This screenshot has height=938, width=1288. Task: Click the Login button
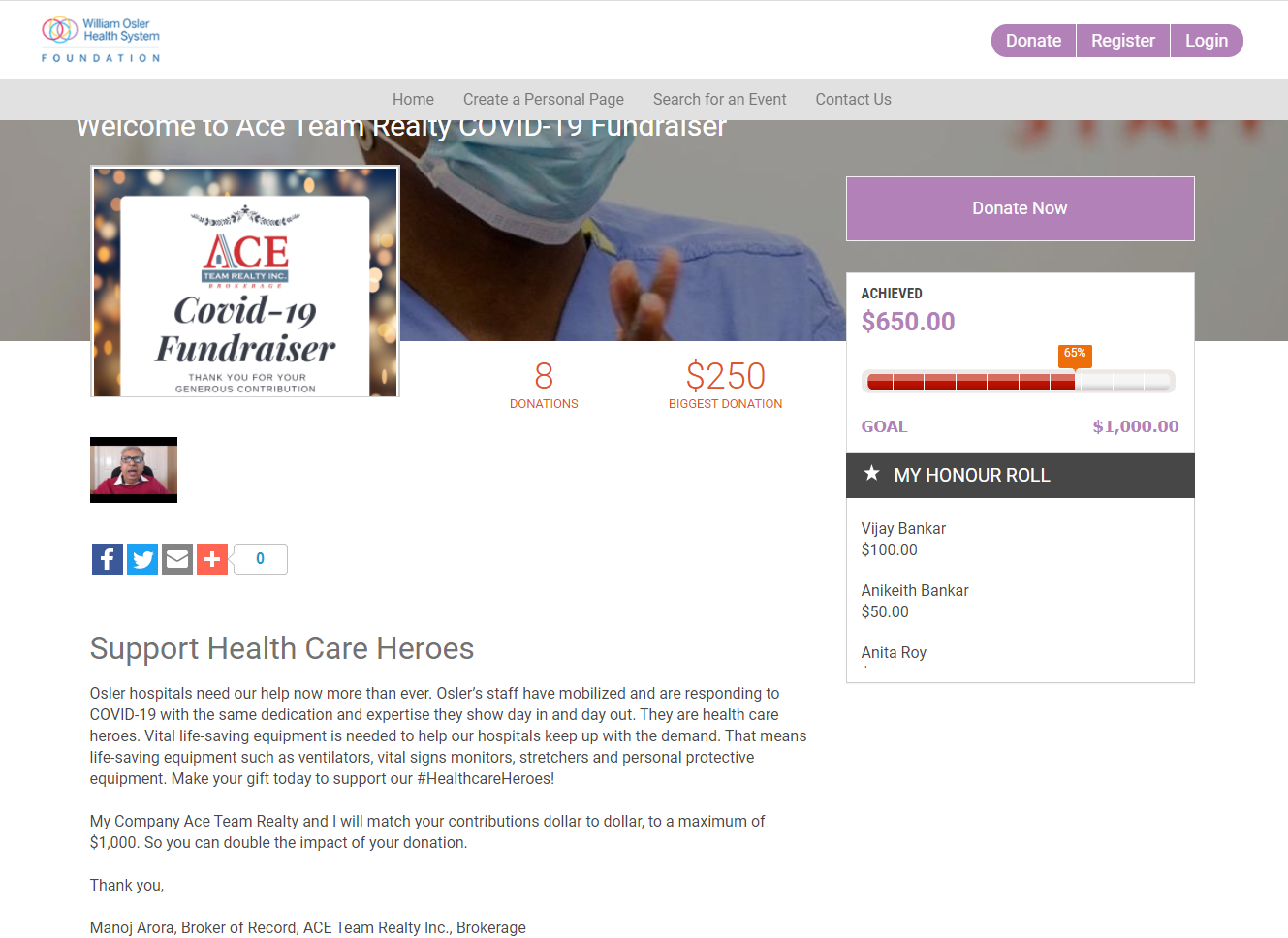pyautogui.click(x=1207, y=41)
